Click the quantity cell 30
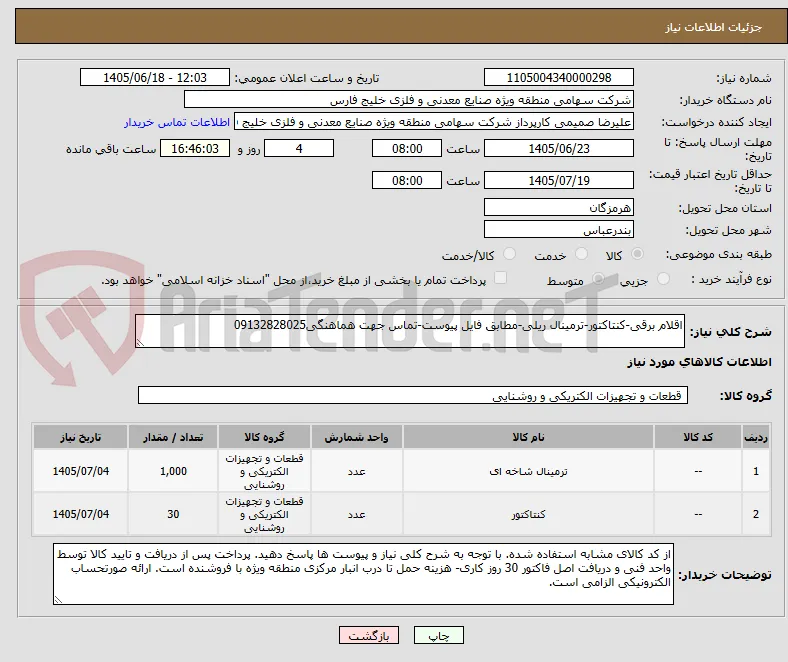 (x=173, y=514)
